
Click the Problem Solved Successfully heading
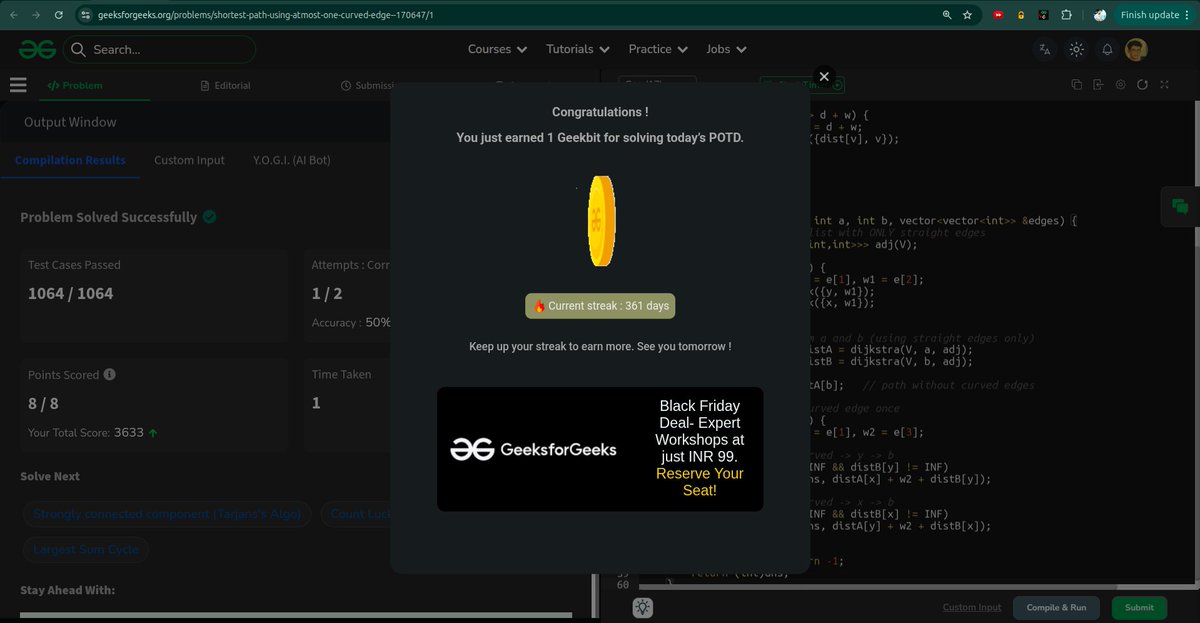pyautogui.click(x=109, y=217)
